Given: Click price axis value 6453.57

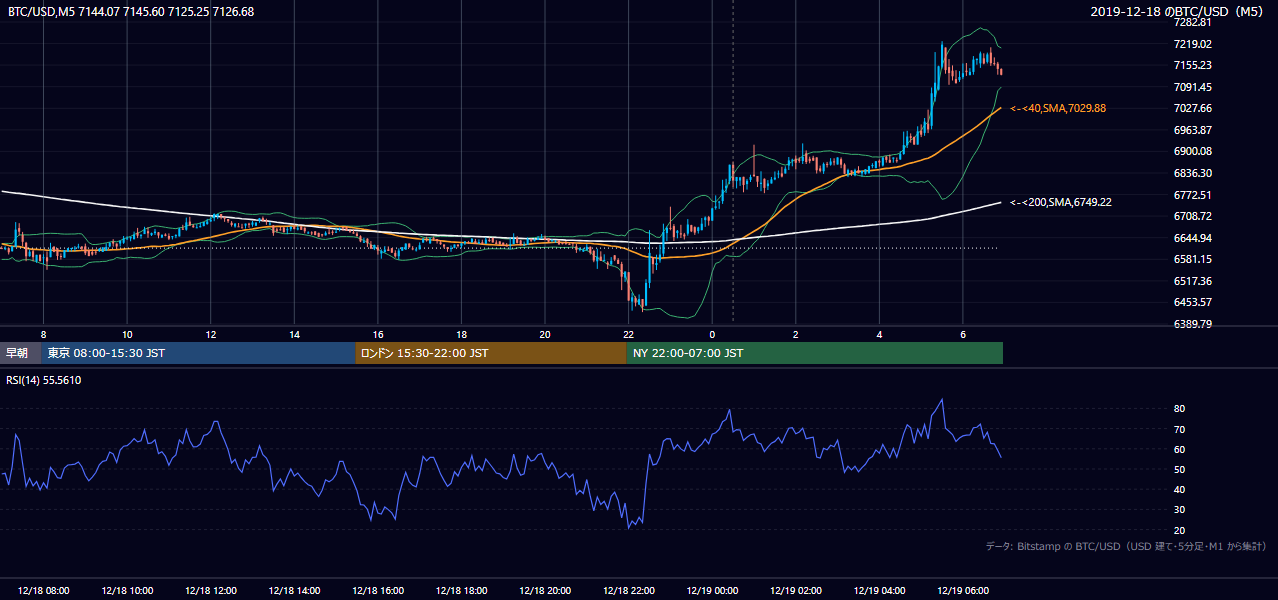Looking at the screenshot, I should (x=1192, y=302).
